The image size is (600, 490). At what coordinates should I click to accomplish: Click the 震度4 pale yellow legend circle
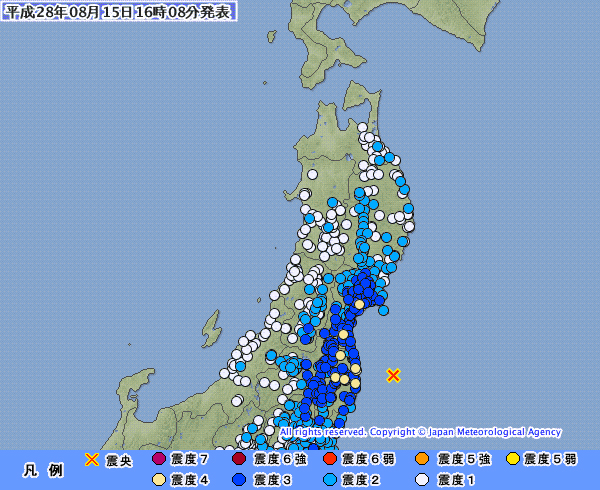(159, 480)
